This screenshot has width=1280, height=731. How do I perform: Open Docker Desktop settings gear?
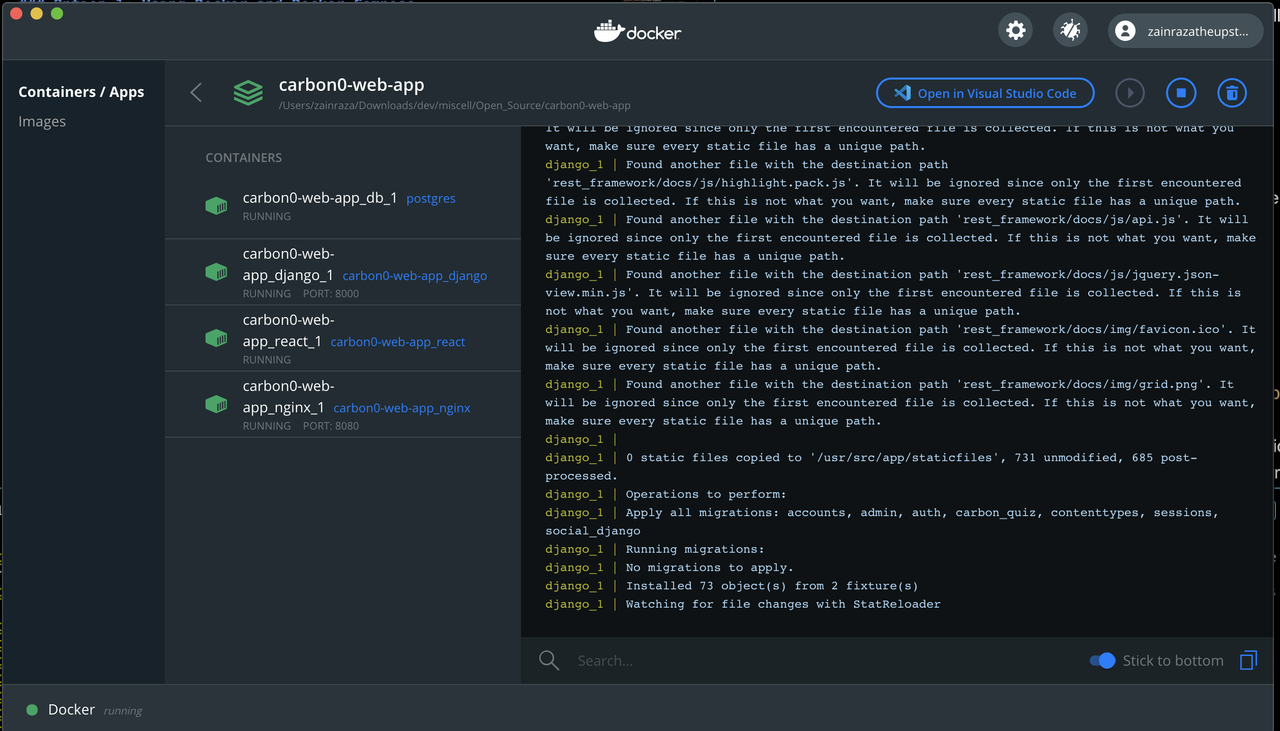click(x=1015, y=30)
